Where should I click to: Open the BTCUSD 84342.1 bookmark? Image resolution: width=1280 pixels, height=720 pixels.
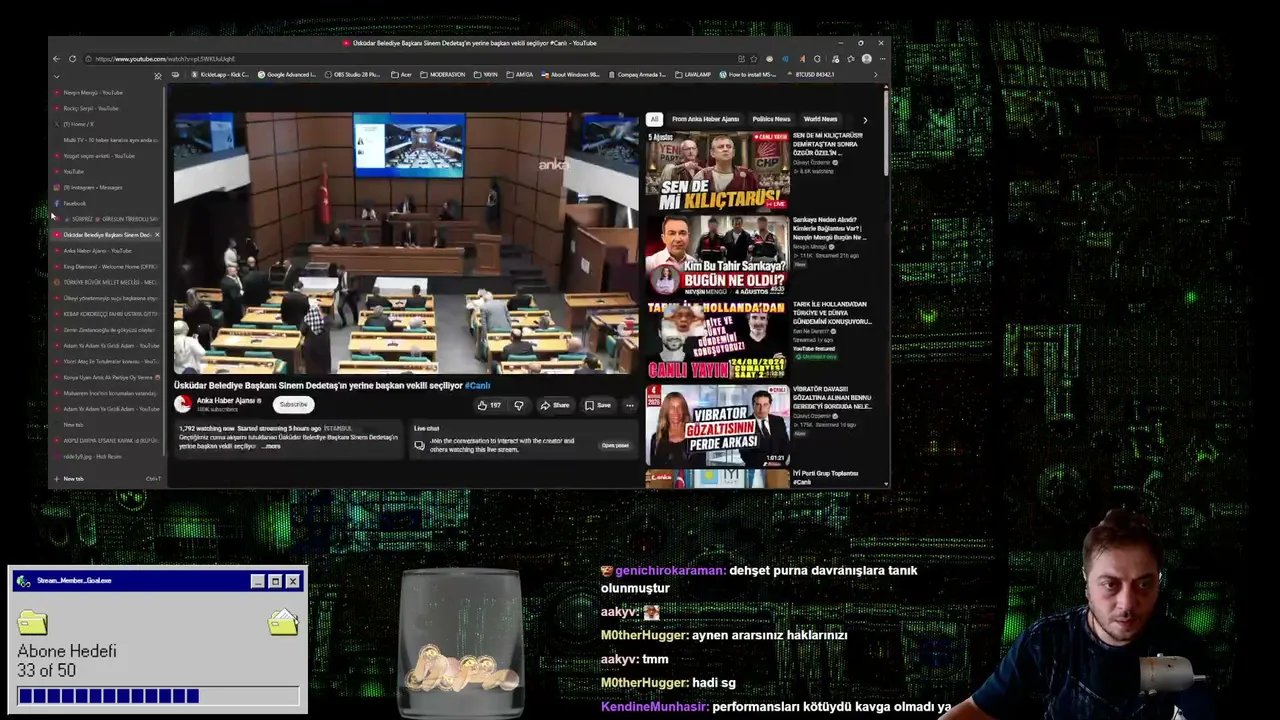coord(811,75)
